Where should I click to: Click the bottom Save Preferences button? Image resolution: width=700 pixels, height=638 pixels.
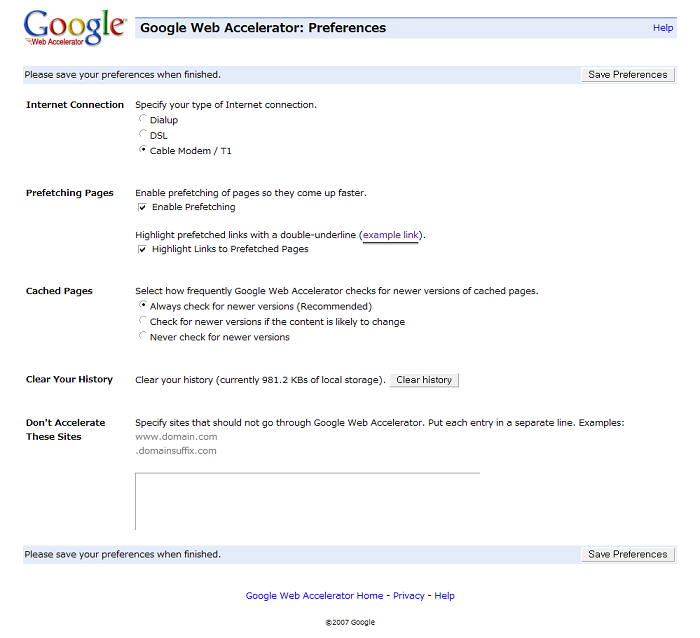point(628,554)
